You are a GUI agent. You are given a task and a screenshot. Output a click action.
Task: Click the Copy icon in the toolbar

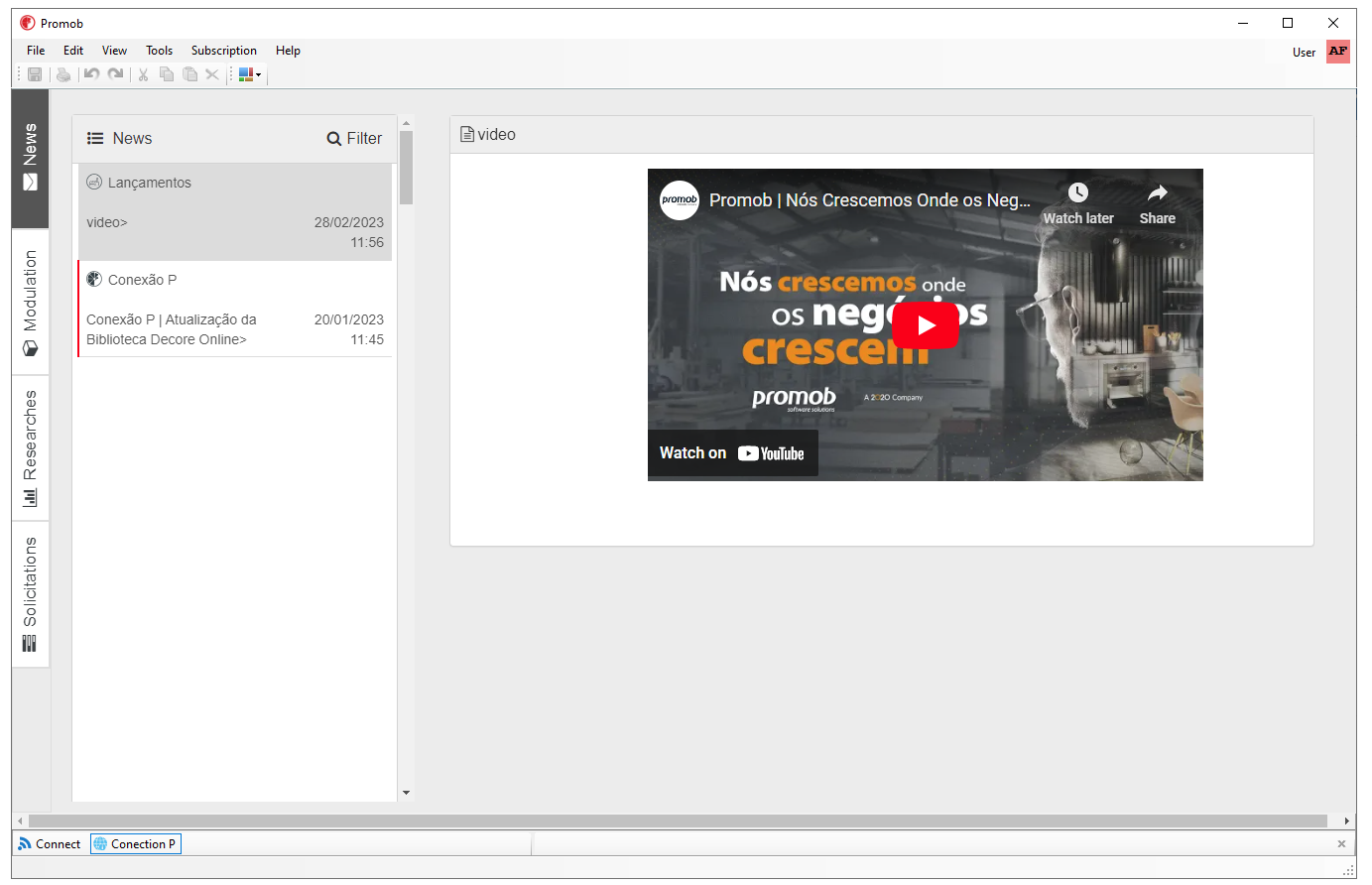(x=167, y=74)
